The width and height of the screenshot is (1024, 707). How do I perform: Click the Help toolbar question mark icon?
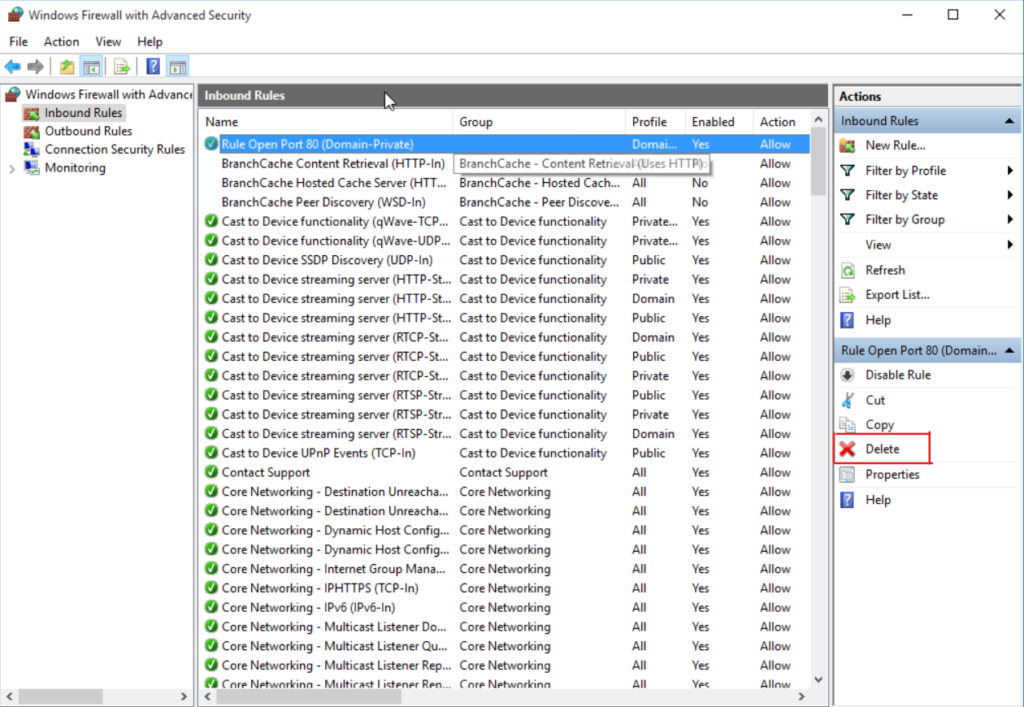(x=153, y=67)
